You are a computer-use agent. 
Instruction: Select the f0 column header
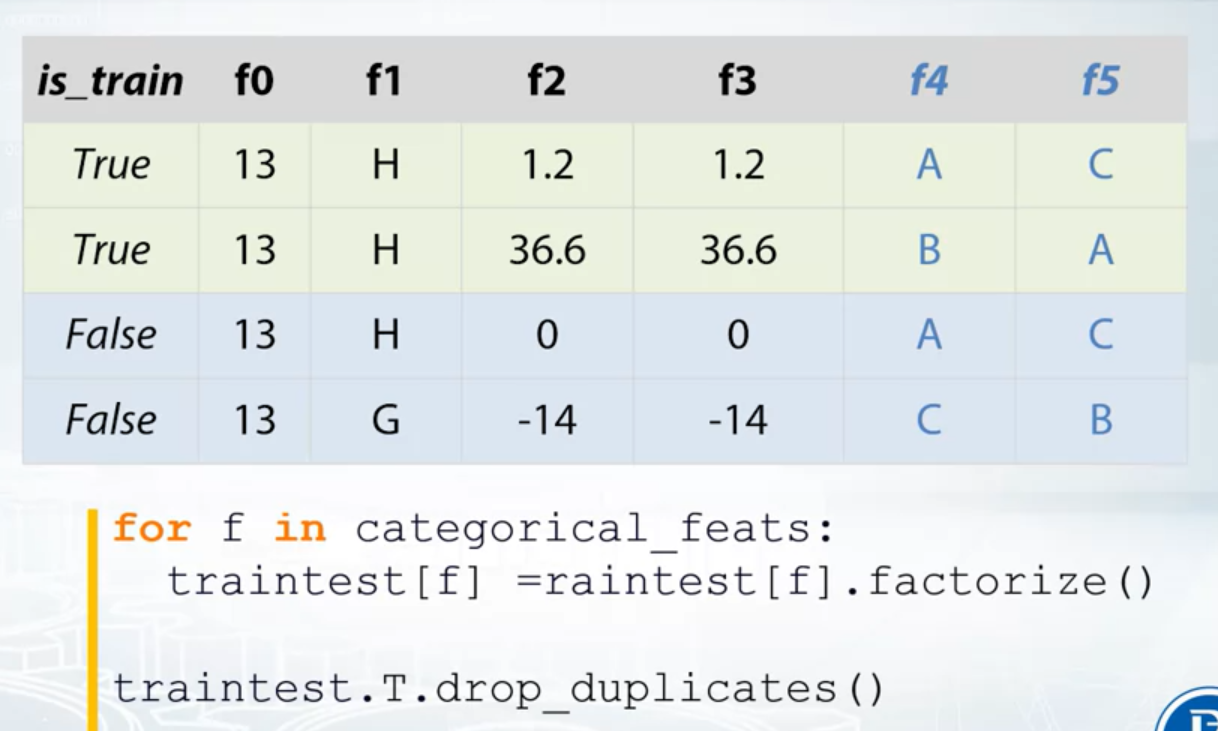tap(254, 81)
